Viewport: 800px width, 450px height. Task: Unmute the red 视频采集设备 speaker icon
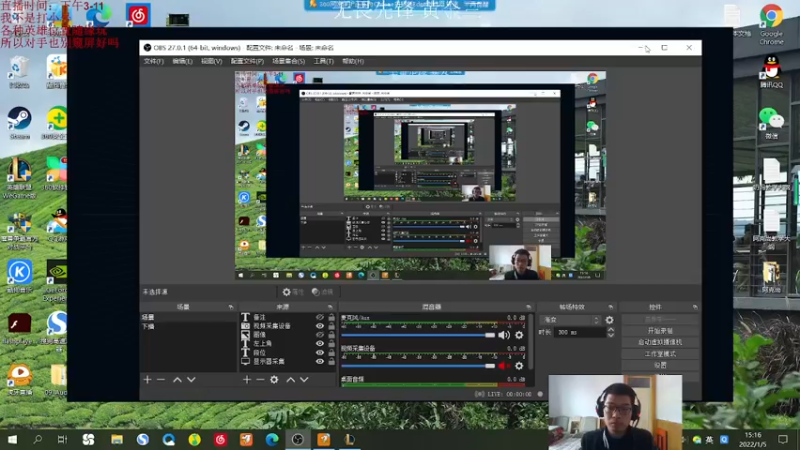[x=504, y=366]
